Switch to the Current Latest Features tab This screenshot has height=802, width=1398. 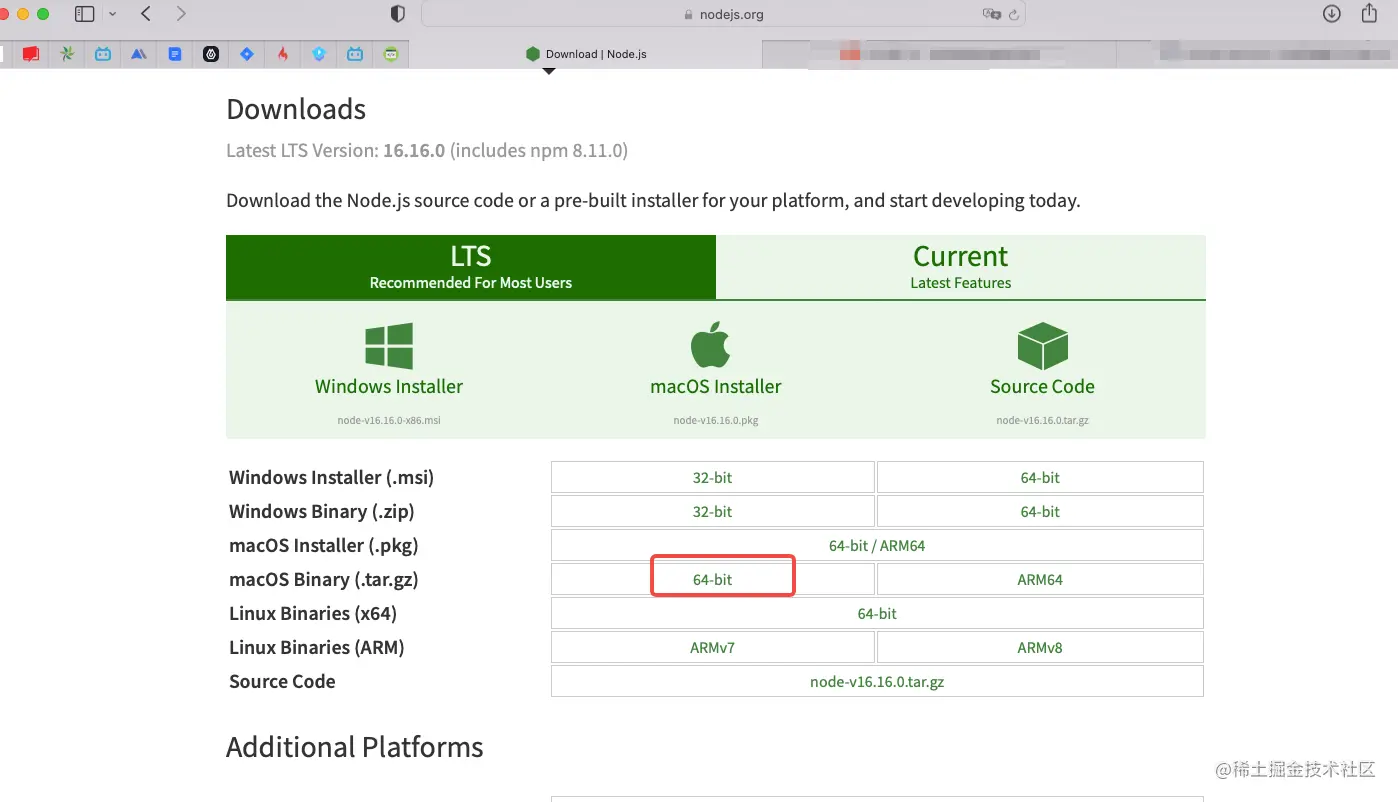coord(960,267)
